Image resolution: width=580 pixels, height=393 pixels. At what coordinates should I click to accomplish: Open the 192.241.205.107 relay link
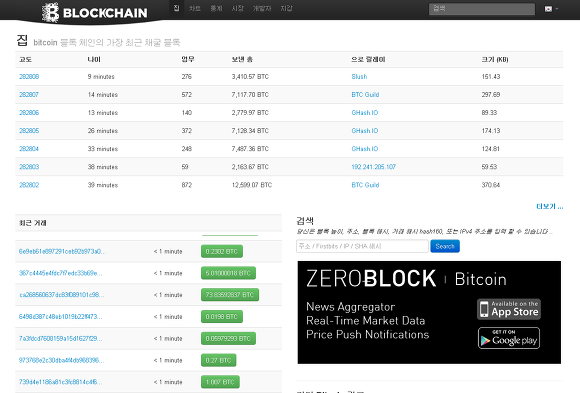pyautogui.click(x=374, y=167)
